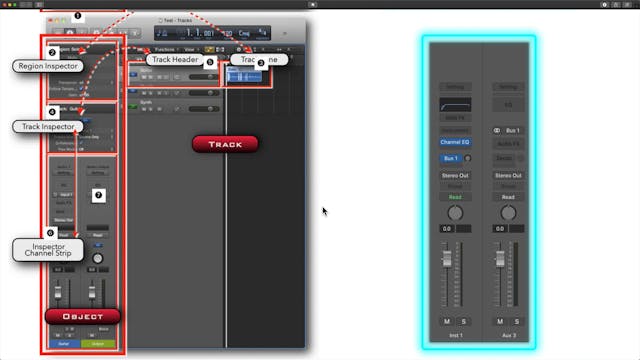Image resolution: width=640 pixels, height=360 pixels.
Task: Click Inst 1 channel name label
Action: pos(456,335)
